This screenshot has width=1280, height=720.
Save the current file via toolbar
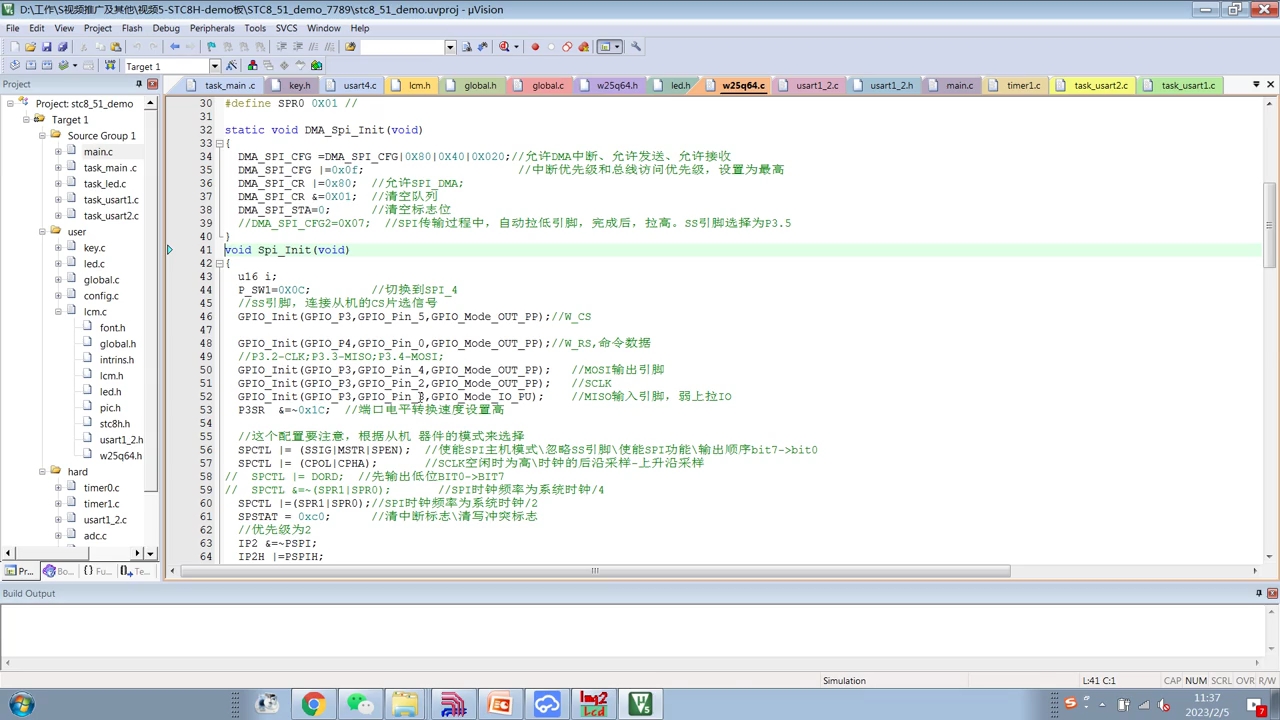click(46, 47)
